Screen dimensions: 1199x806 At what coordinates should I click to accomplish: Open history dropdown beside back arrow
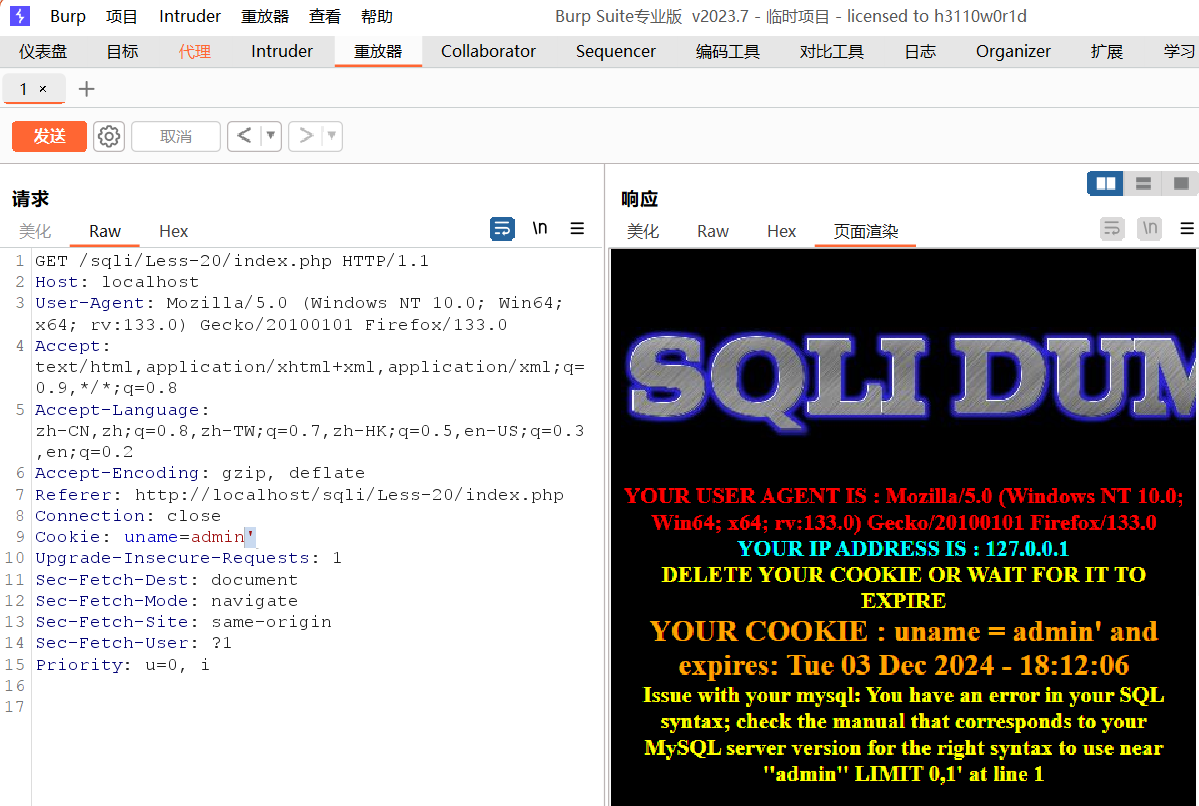pos(271,136)
